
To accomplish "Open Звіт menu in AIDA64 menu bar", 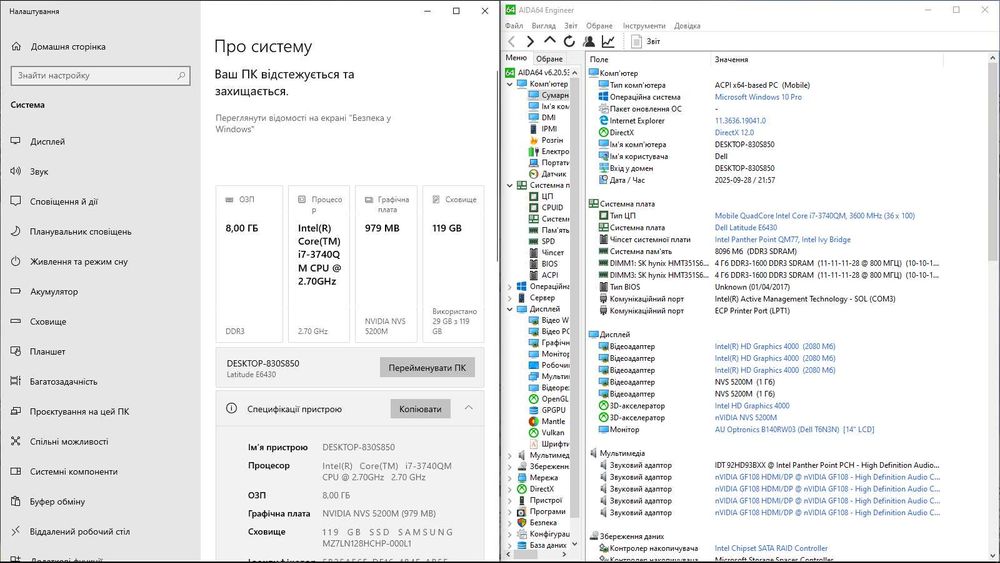I will (x=571, y=26).
